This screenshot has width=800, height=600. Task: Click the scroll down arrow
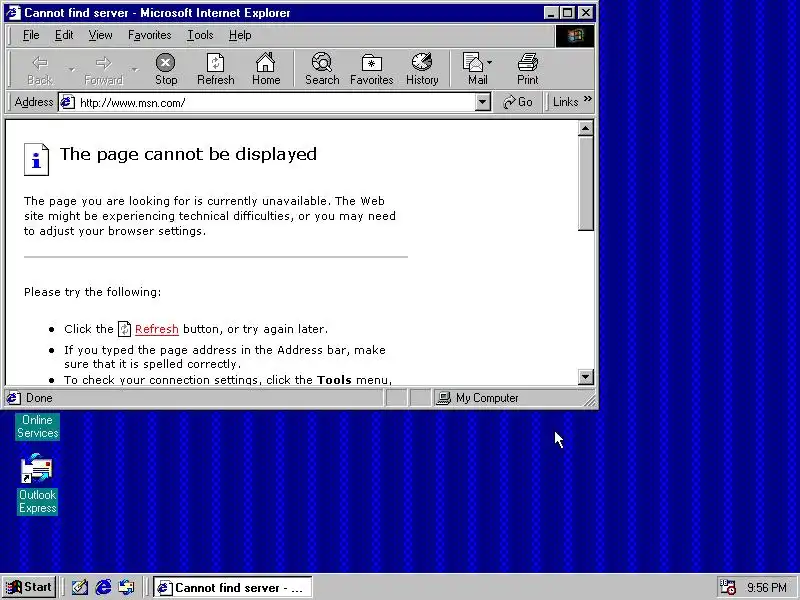(x=586, y=377)
